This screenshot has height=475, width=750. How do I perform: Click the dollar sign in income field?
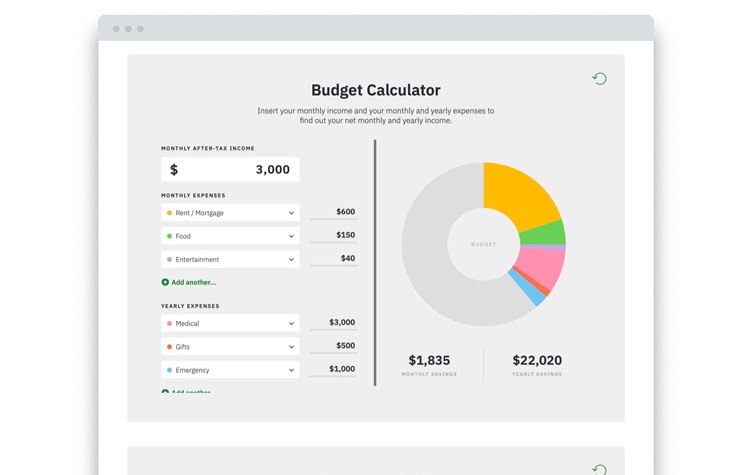174,169
